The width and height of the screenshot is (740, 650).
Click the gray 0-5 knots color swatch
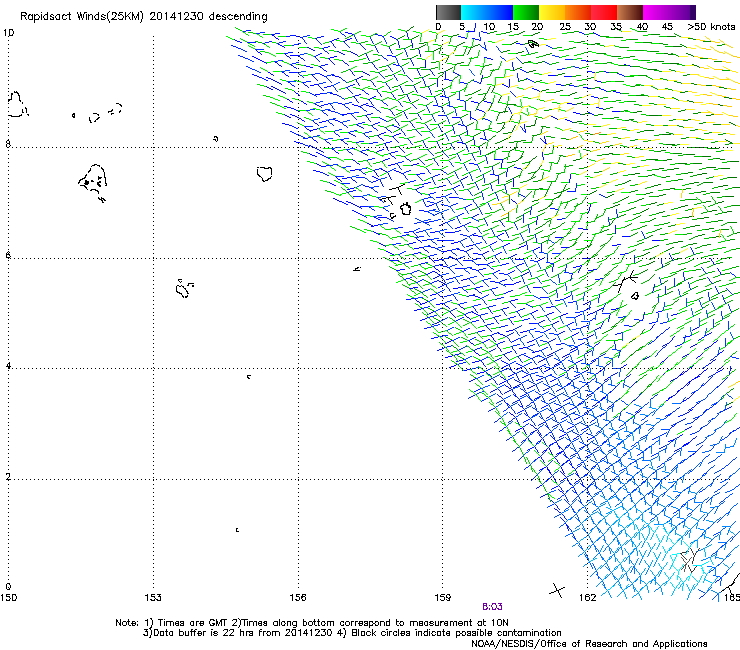pos(448,12)
